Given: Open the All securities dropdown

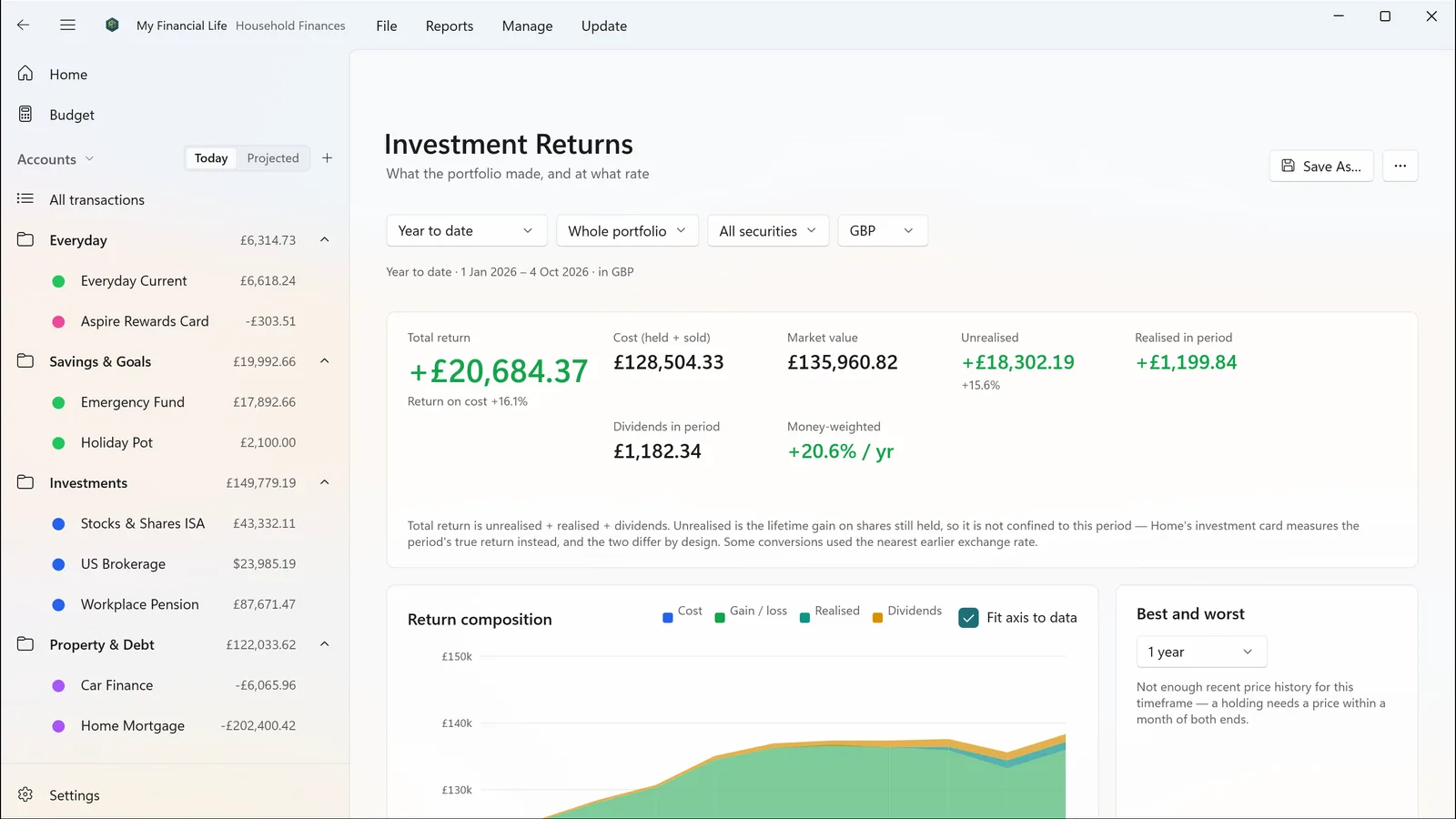Looking at the screenshot, I should tap(768, 231).
